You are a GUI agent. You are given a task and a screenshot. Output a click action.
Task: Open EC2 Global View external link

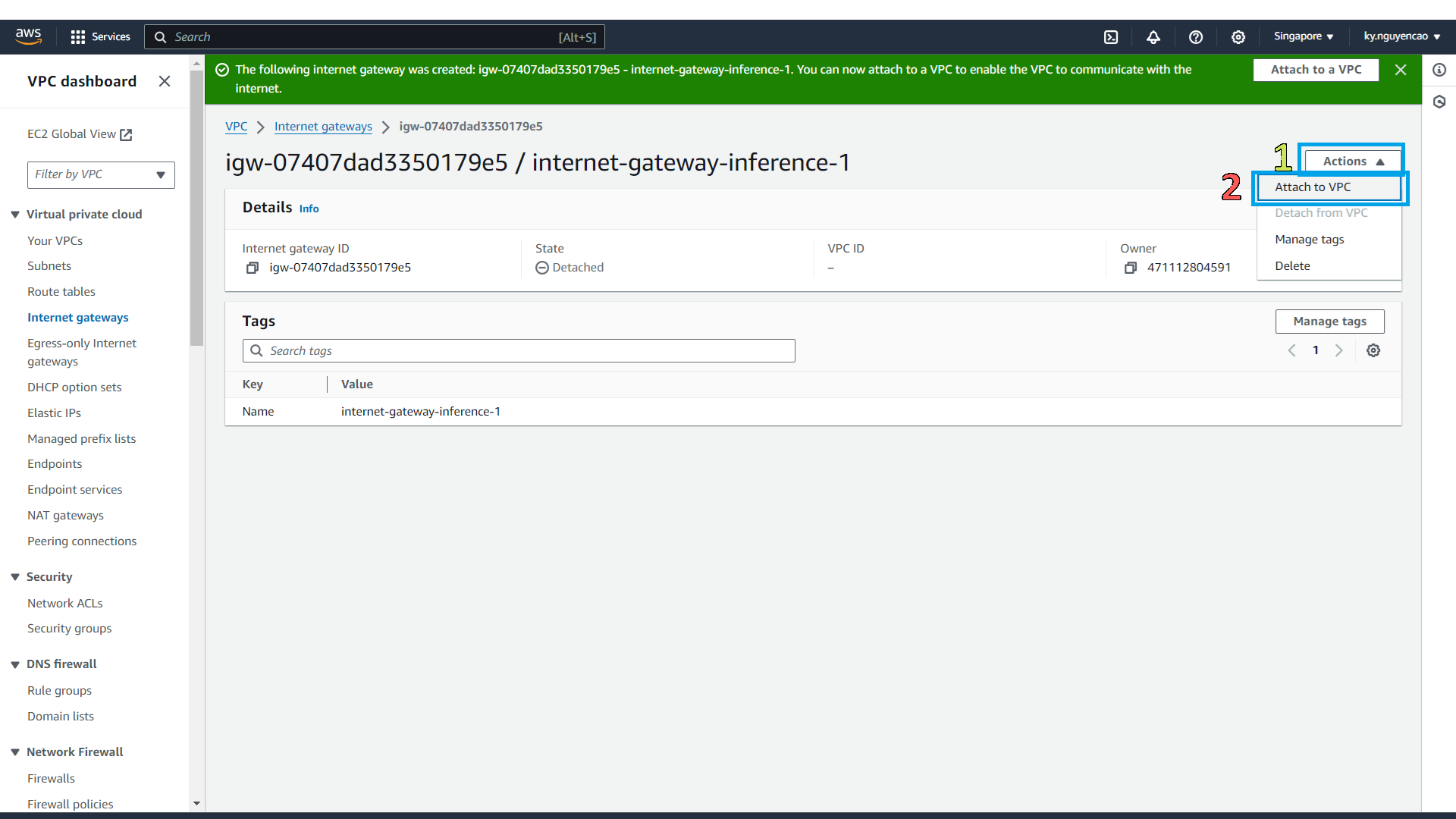tap(80, 134)
